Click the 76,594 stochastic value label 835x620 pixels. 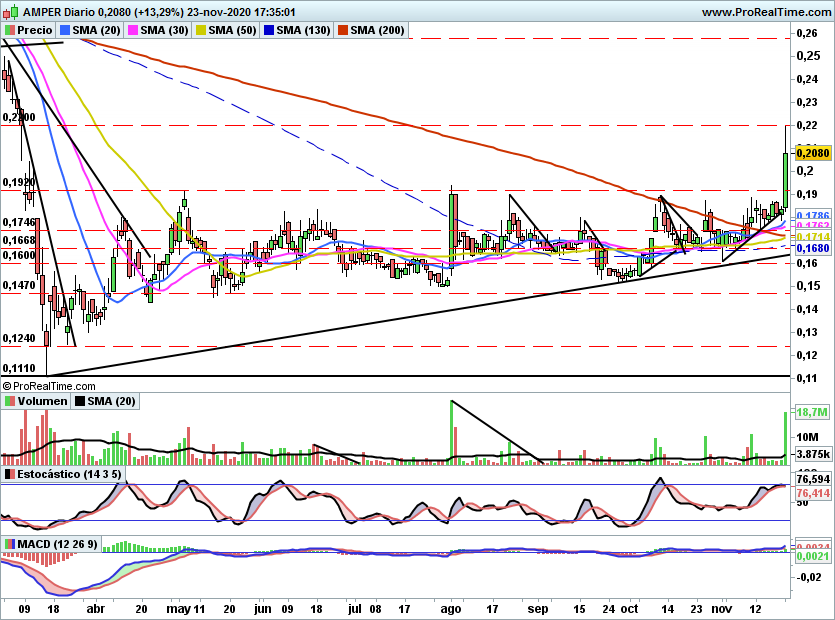(x=809, y=481)
